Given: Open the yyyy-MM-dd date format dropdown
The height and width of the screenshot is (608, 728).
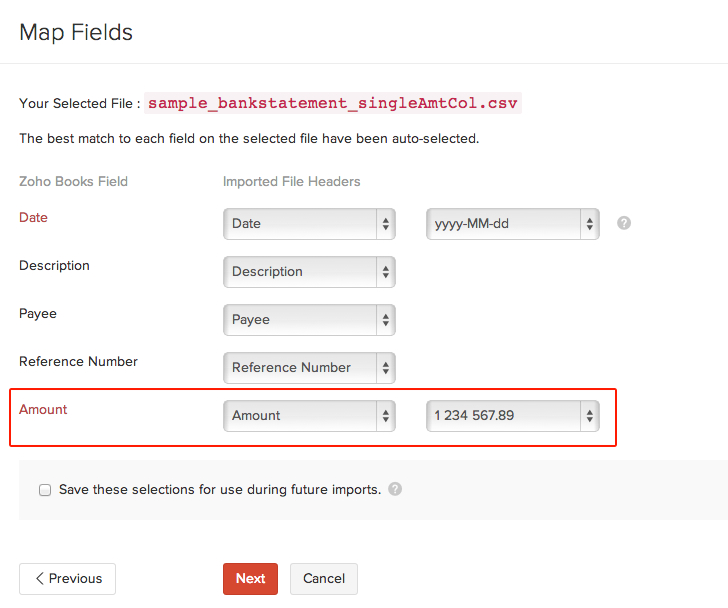Looking at the screenshot, I should pos(512,223).
